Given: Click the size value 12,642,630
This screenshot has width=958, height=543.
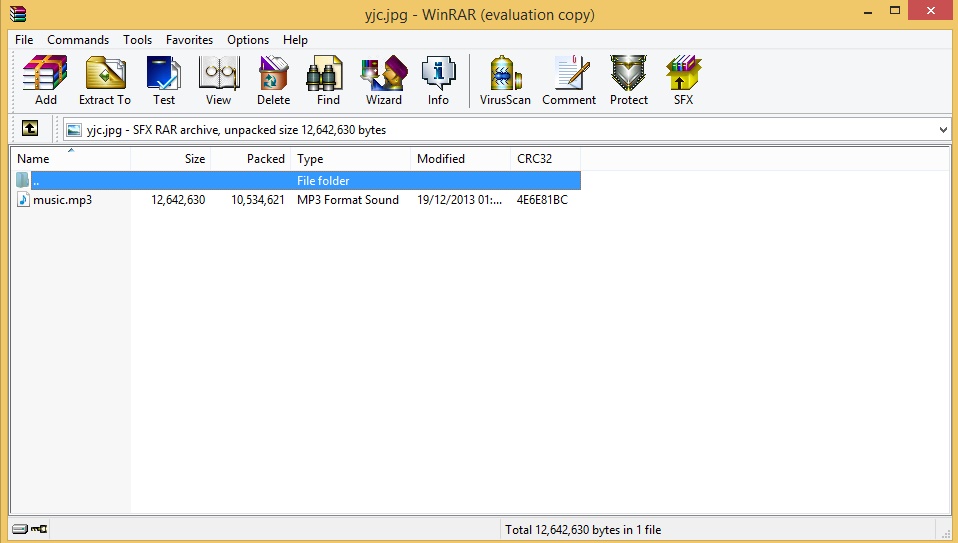Looking at the screenshot, I should coord(178,200).
